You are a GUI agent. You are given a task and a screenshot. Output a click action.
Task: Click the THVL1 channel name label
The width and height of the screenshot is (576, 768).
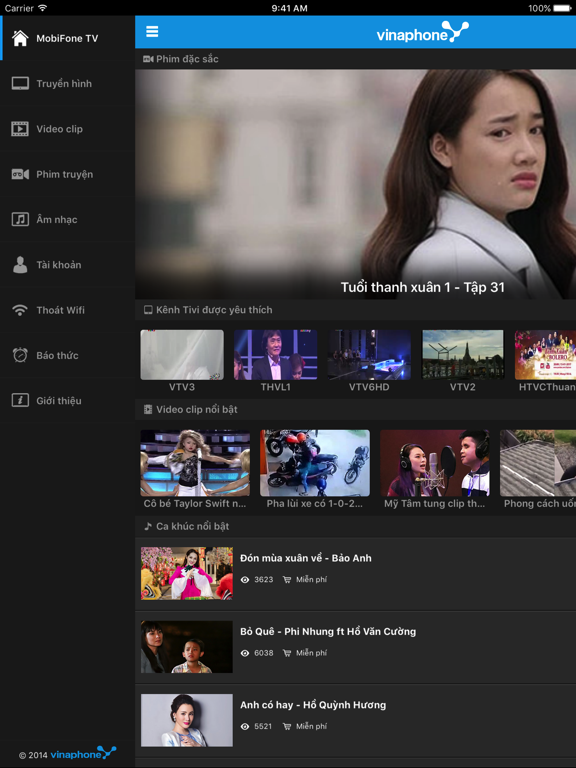click(x=275, y=387)
